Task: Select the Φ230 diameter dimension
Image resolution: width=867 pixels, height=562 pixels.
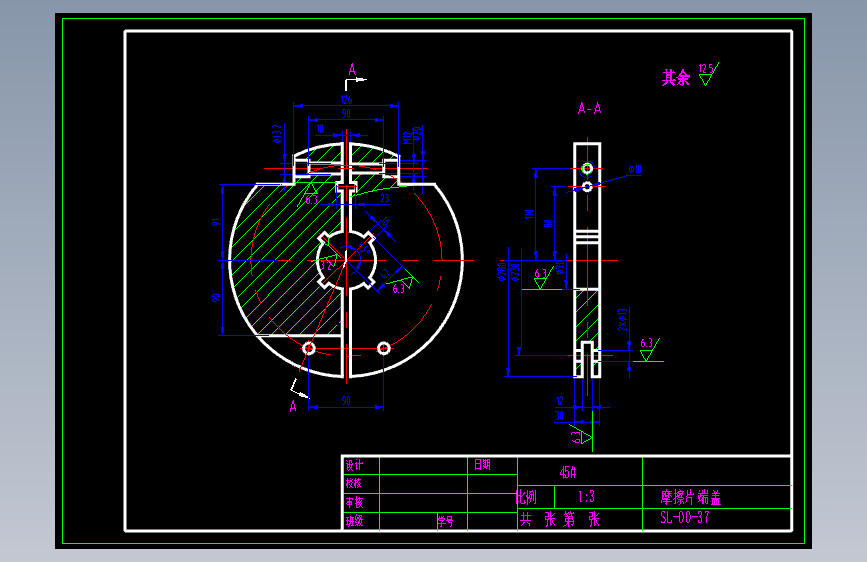Action: tap(516, 272)
